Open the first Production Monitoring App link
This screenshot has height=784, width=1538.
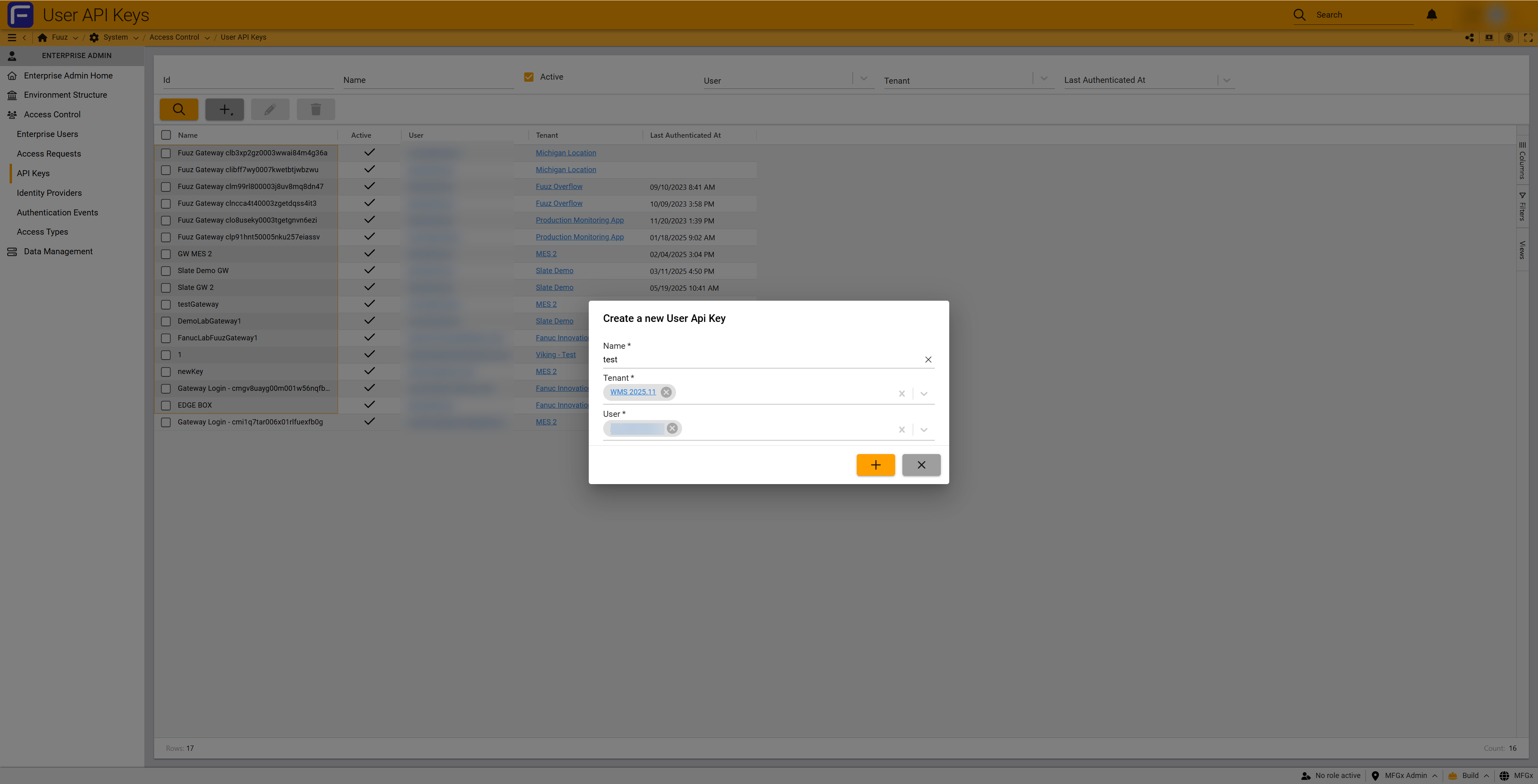click(579, 220)
